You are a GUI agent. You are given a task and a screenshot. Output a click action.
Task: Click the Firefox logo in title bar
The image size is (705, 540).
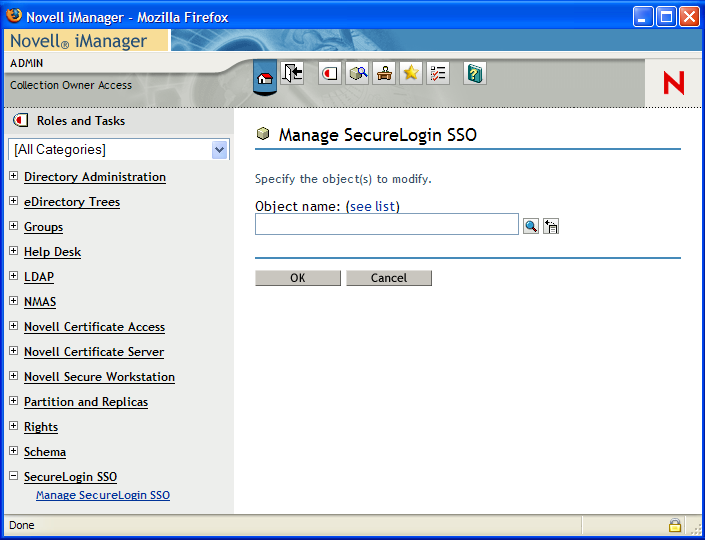pos(14,16)
